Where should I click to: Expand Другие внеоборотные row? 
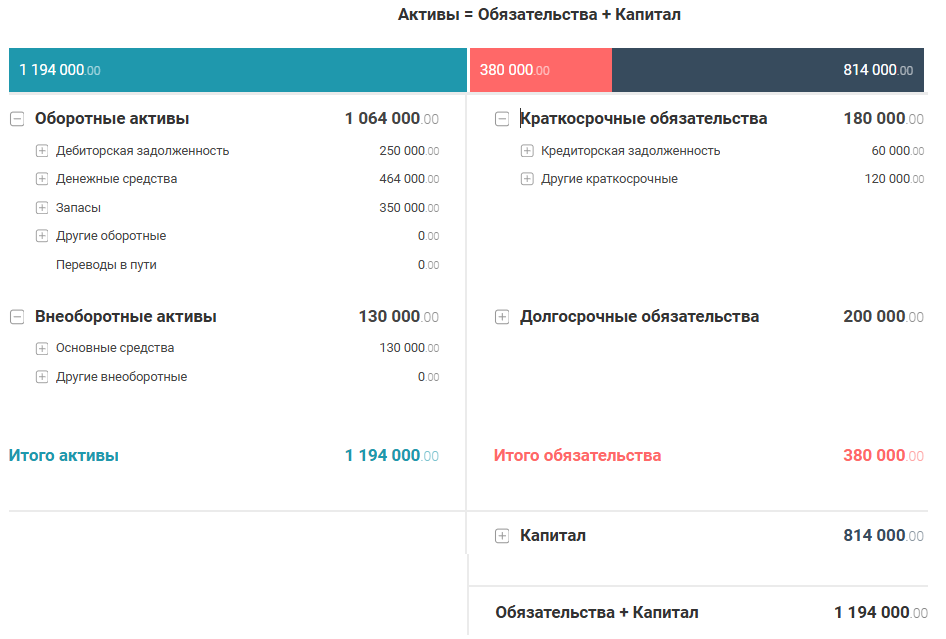pyautogui.click(x=42, y=377)
